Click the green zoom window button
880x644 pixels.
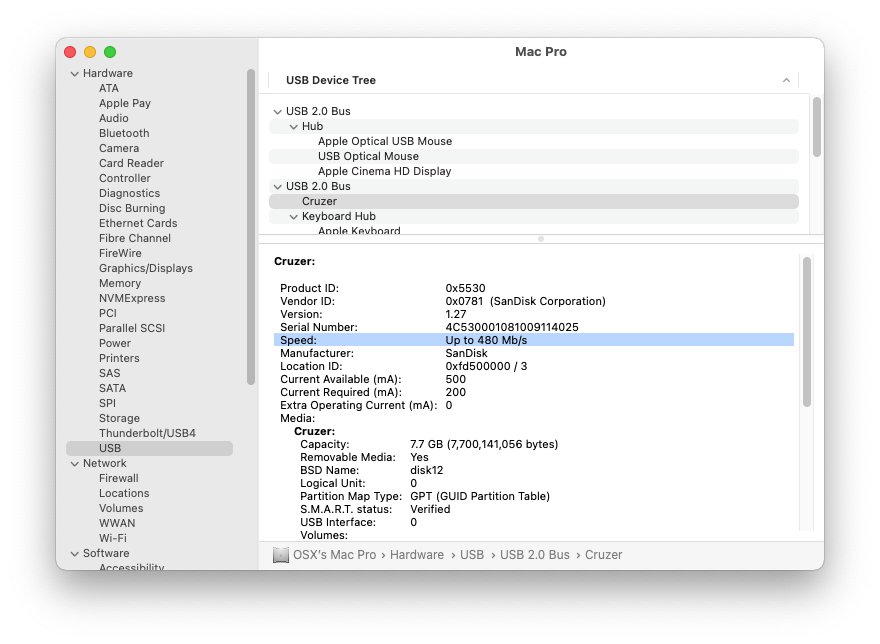(x=110, y=52)
